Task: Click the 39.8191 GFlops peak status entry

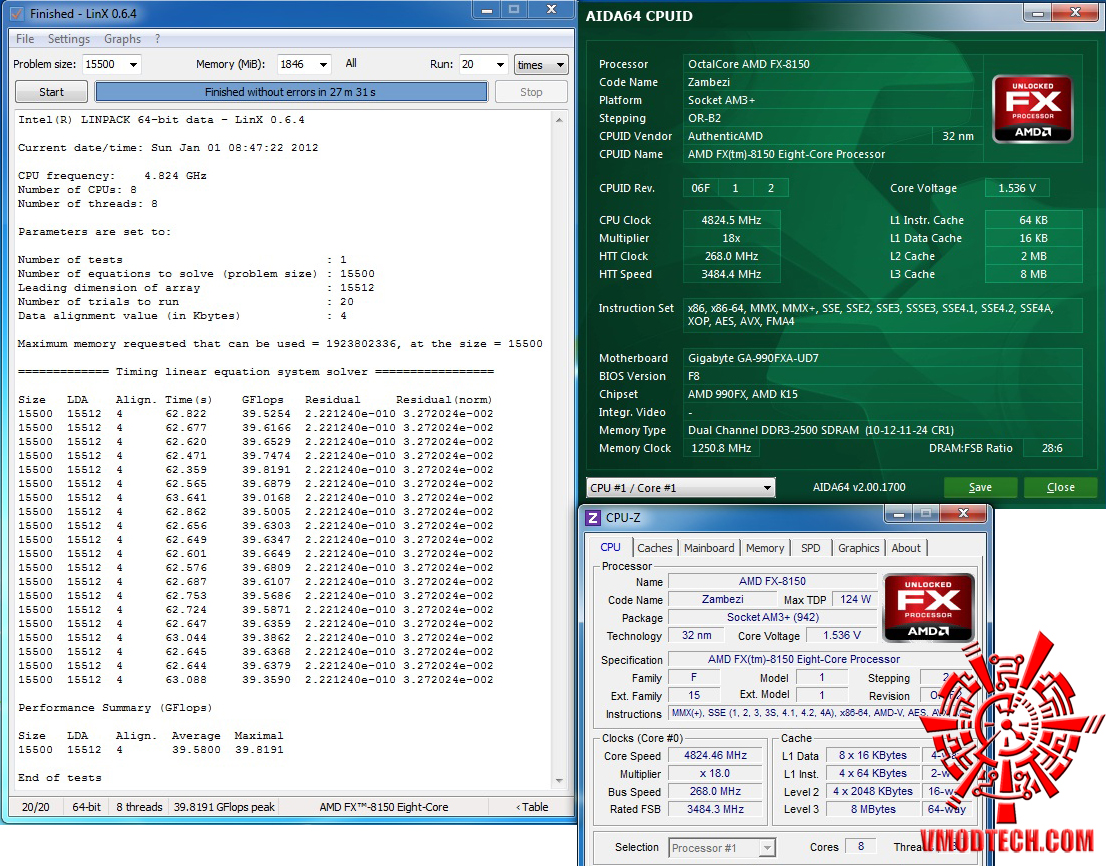Action: [224, 807]
